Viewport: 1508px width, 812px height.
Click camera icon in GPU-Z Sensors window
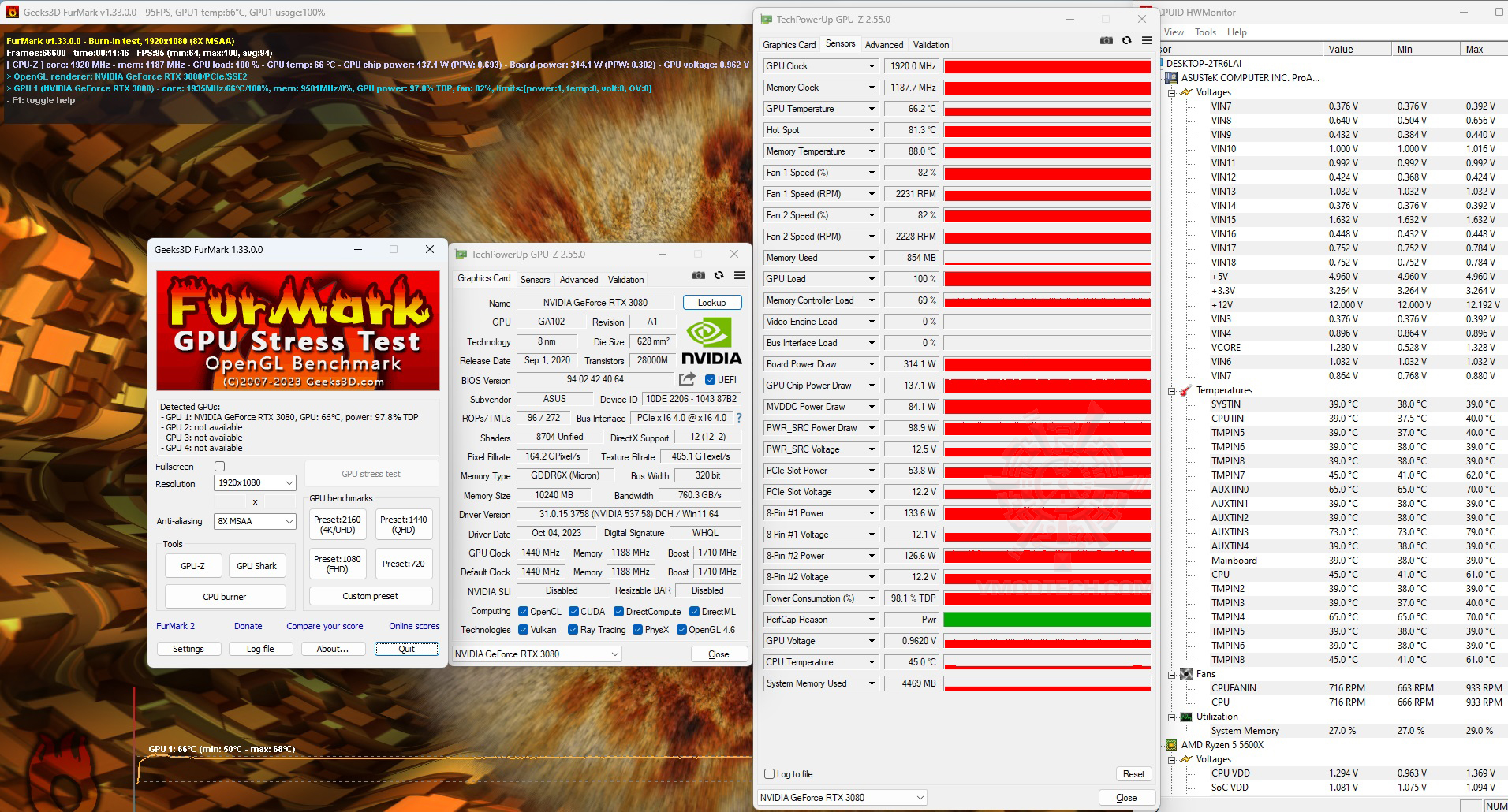[1106, 41]
